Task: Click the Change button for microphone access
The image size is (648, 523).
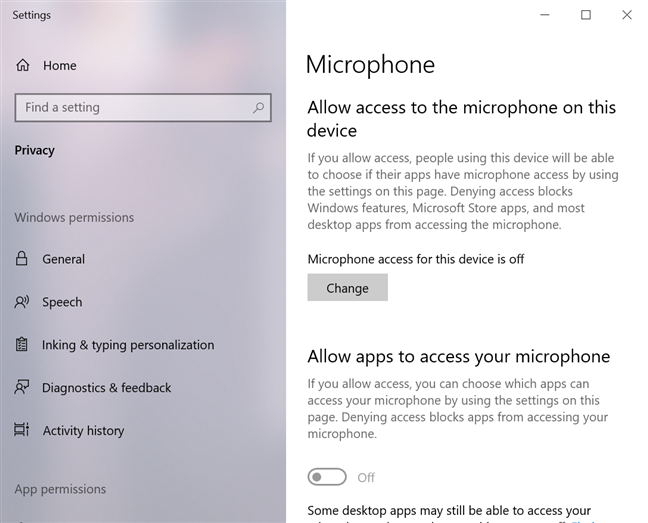Action: pos(348,288)
